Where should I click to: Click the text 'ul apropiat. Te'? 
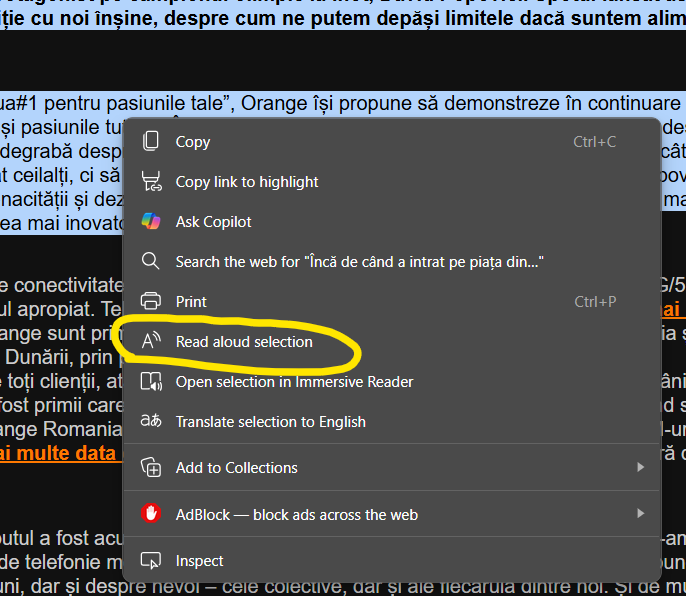pos(61,310)
